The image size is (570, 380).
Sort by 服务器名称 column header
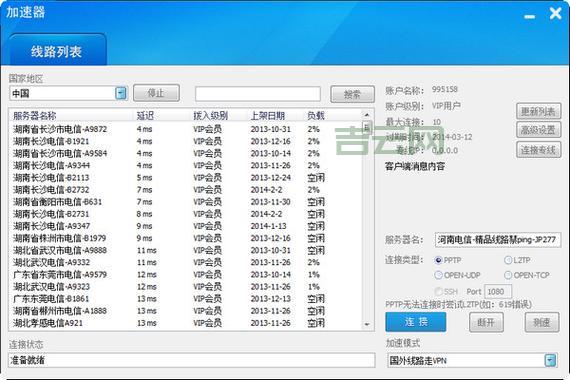tap(35, 116)
